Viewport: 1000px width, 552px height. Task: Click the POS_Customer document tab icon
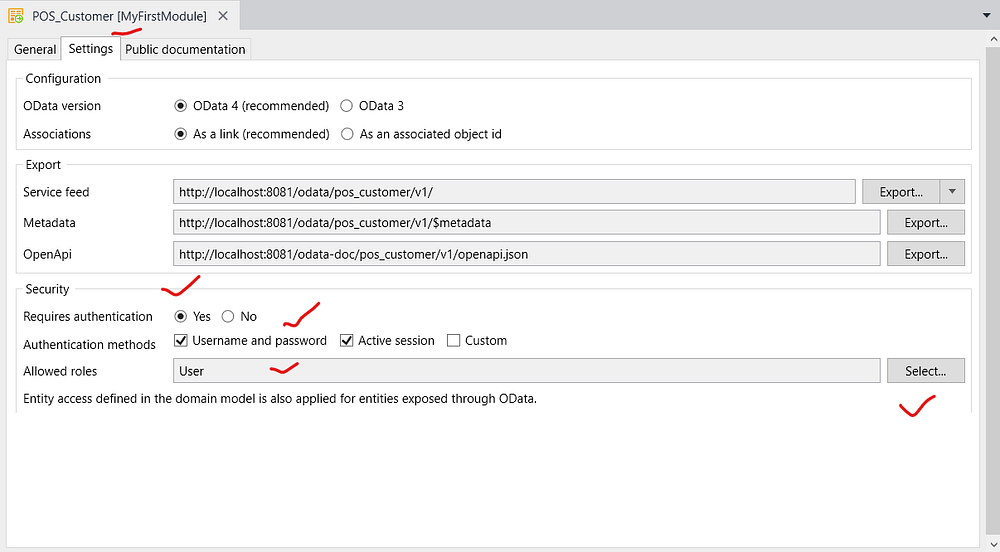(x=17, y=16)
